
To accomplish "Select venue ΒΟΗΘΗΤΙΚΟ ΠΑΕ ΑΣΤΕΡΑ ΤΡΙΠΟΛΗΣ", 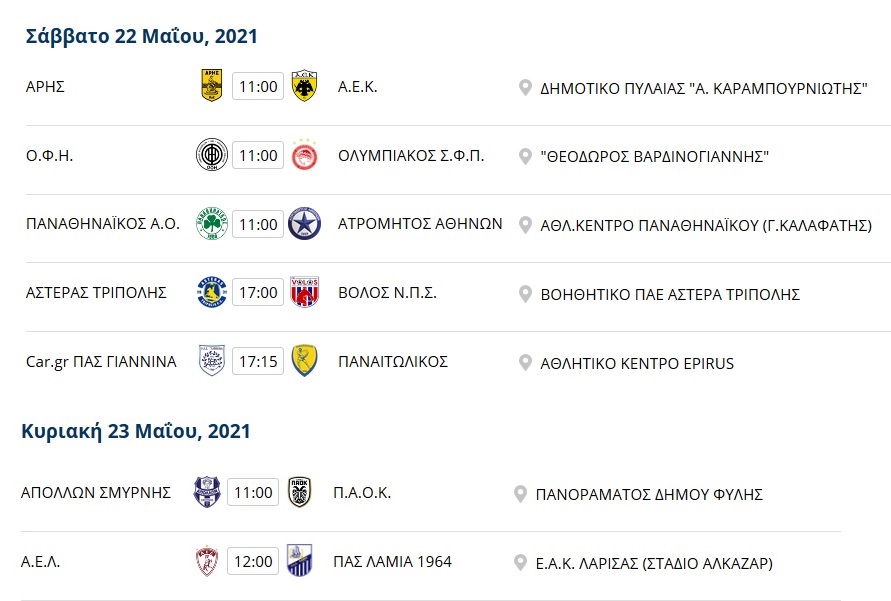I will pyautogui.click(x=670, y=294).
